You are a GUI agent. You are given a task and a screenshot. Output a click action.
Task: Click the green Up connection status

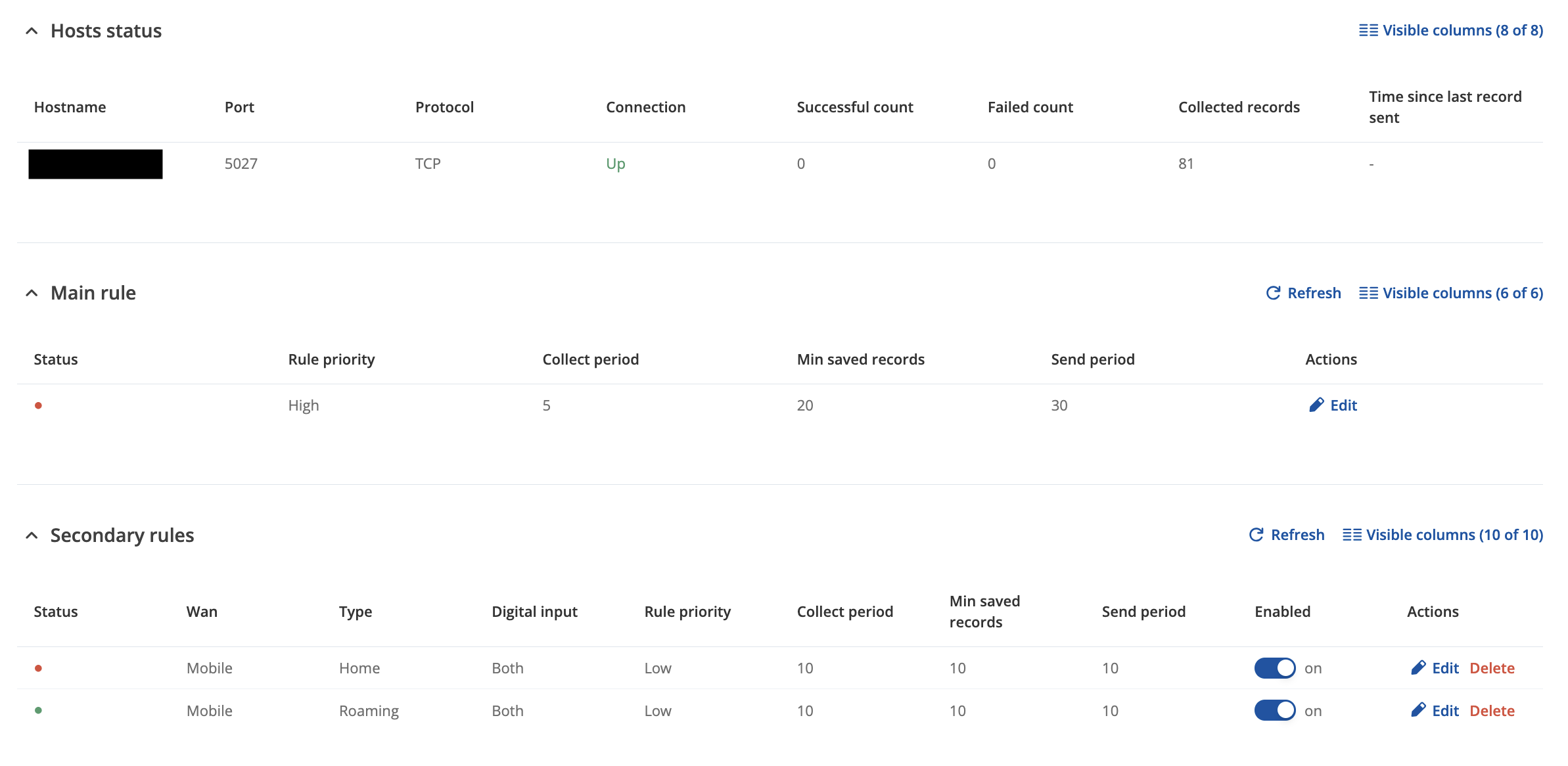615,164
